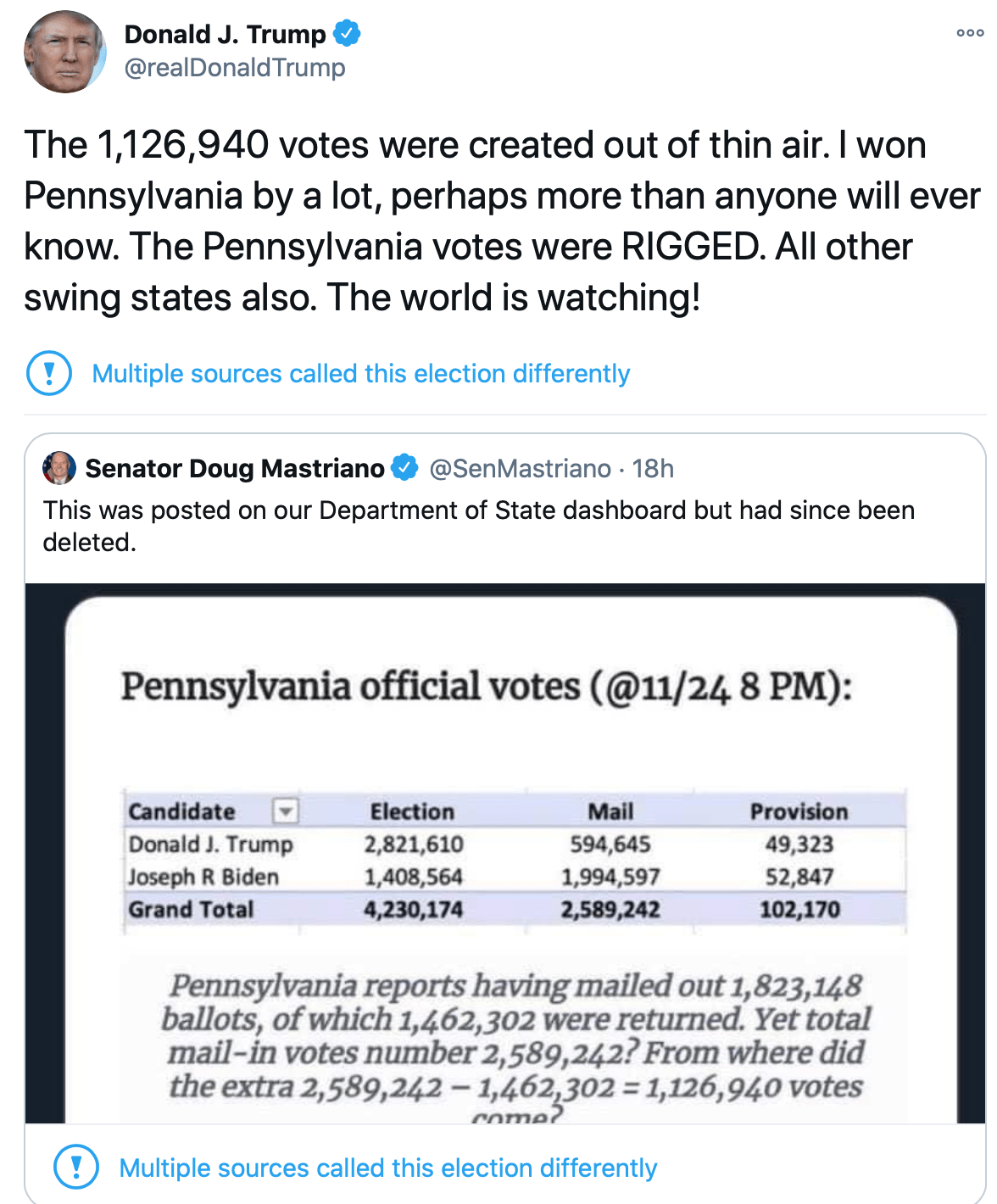The width and height of the screenshot is (997, 1204).
Task: Click the quoted tweet text about Department of State dashboard
Action: [x=479, y=526]
